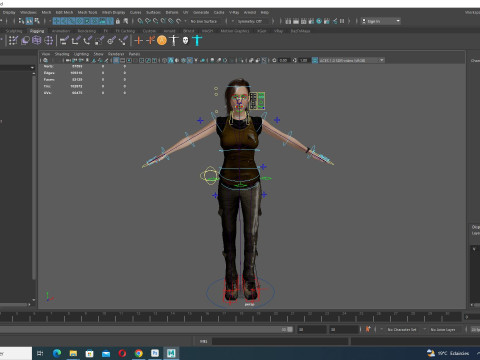Toggle snap to grids icon
Screen dimensions: 480x360
coord(140,21)
